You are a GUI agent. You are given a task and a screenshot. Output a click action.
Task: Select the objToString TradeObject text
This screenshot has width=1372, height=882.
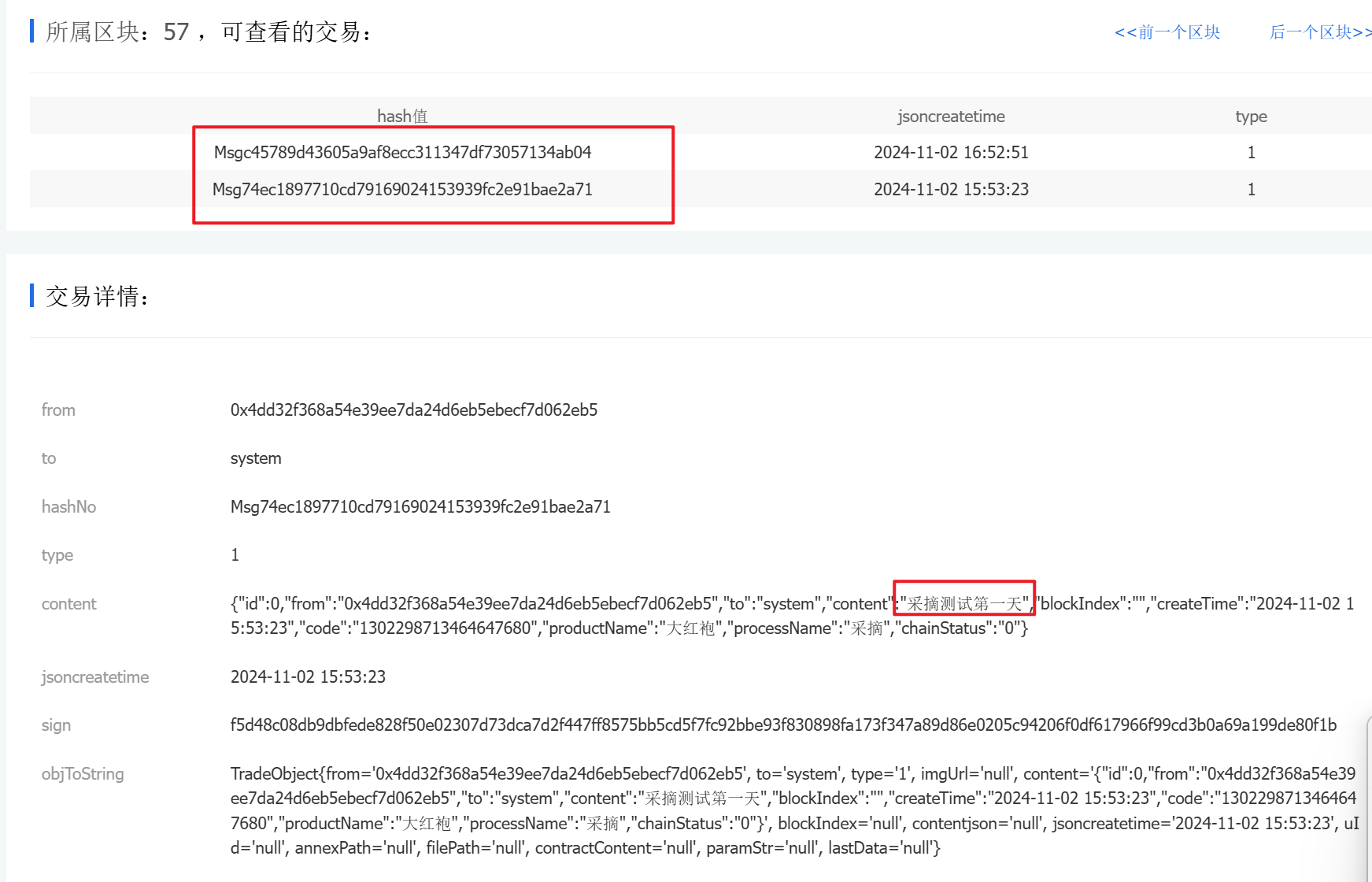(794, 811)
